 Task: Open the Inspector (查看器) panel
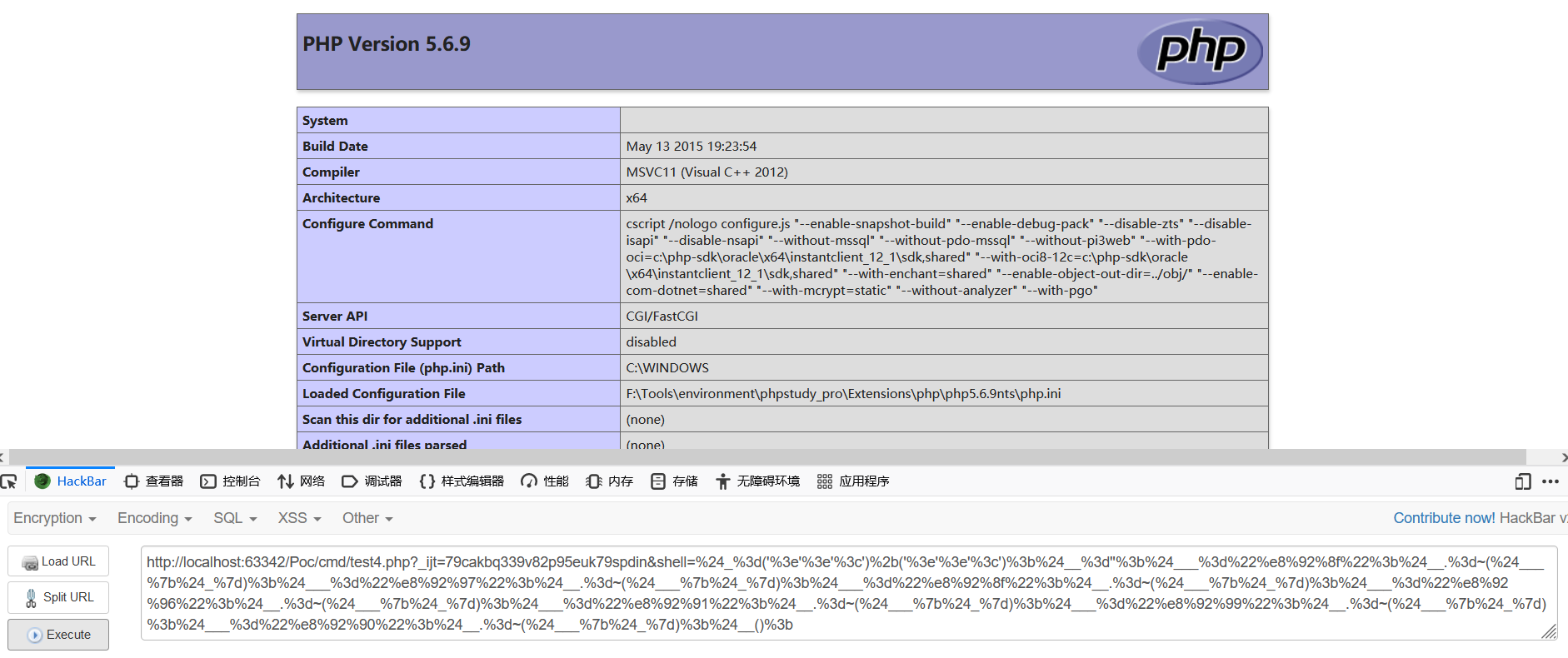tap(153, 481)
